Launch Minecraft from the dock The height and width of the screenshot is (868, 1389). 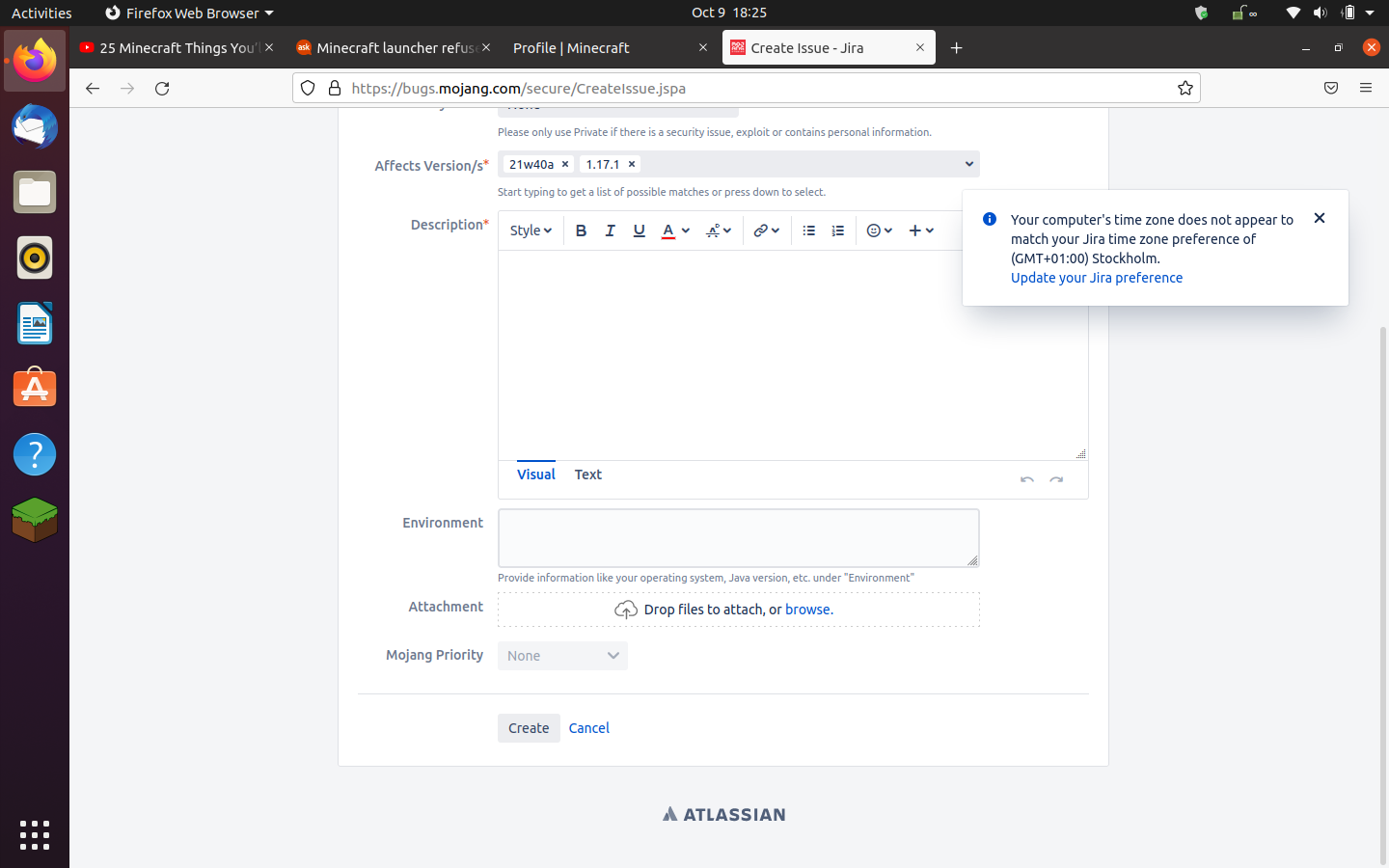(35, 520)
